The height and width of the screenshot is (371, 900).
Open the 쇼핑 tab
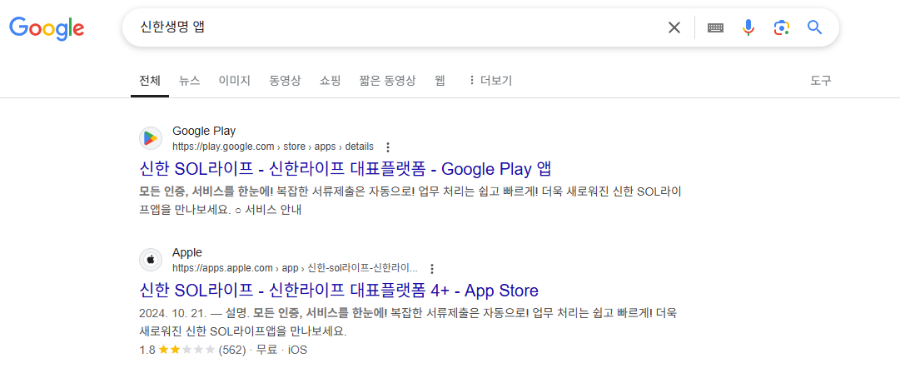(x=330, y=80)
